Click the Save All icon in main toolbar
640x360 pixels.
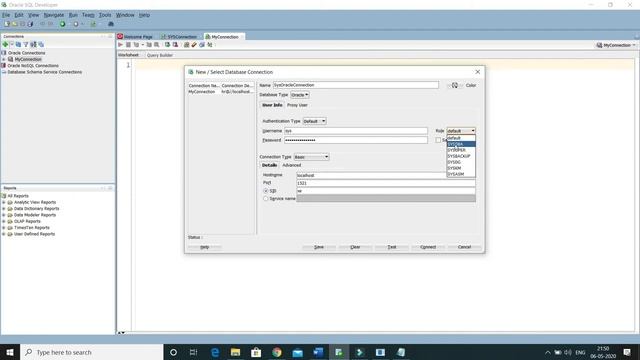(30, 24)
